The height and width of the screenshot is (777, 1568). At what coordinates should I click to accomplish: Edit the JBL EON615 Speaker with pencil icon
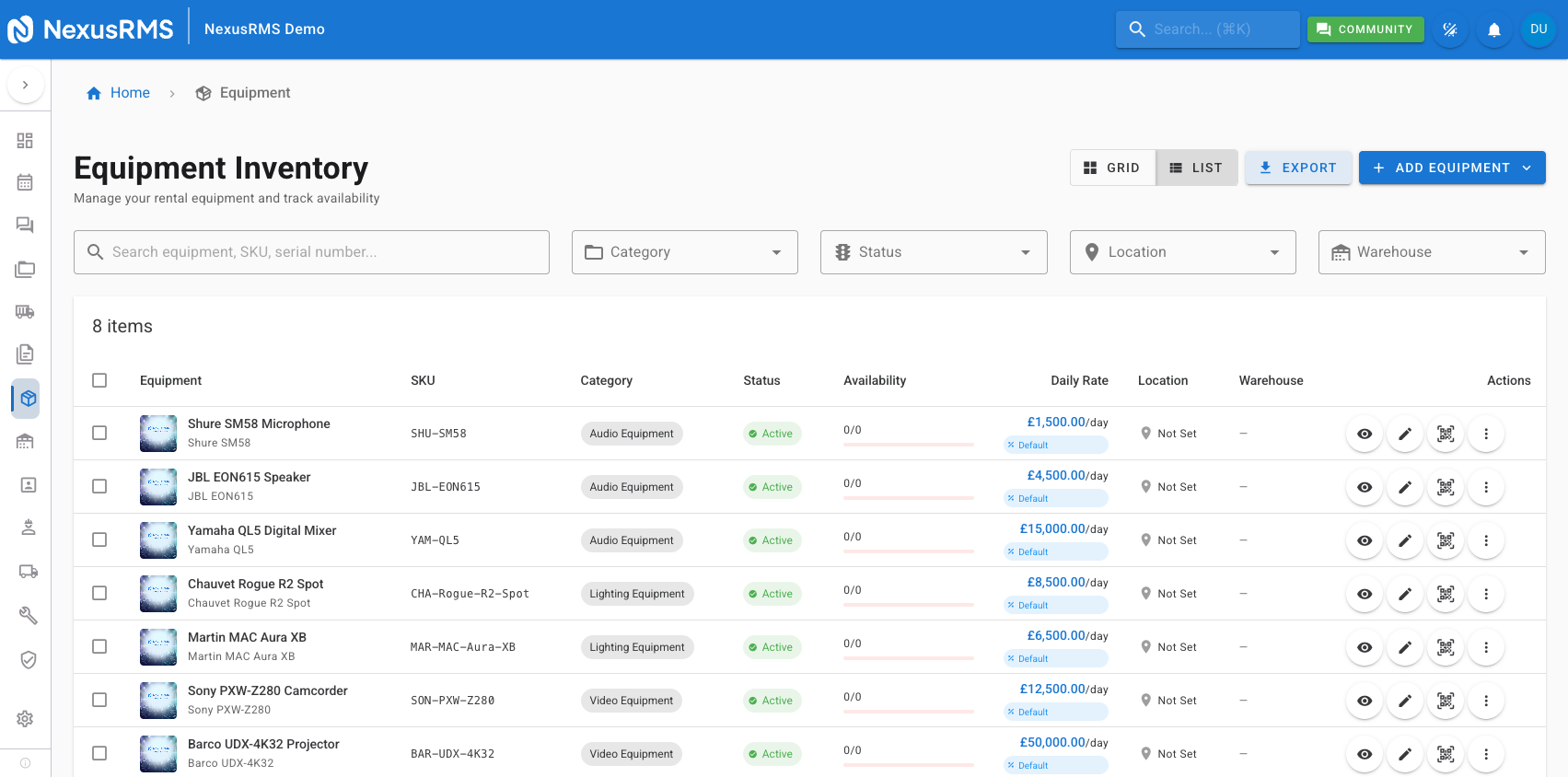point(1405,487)
